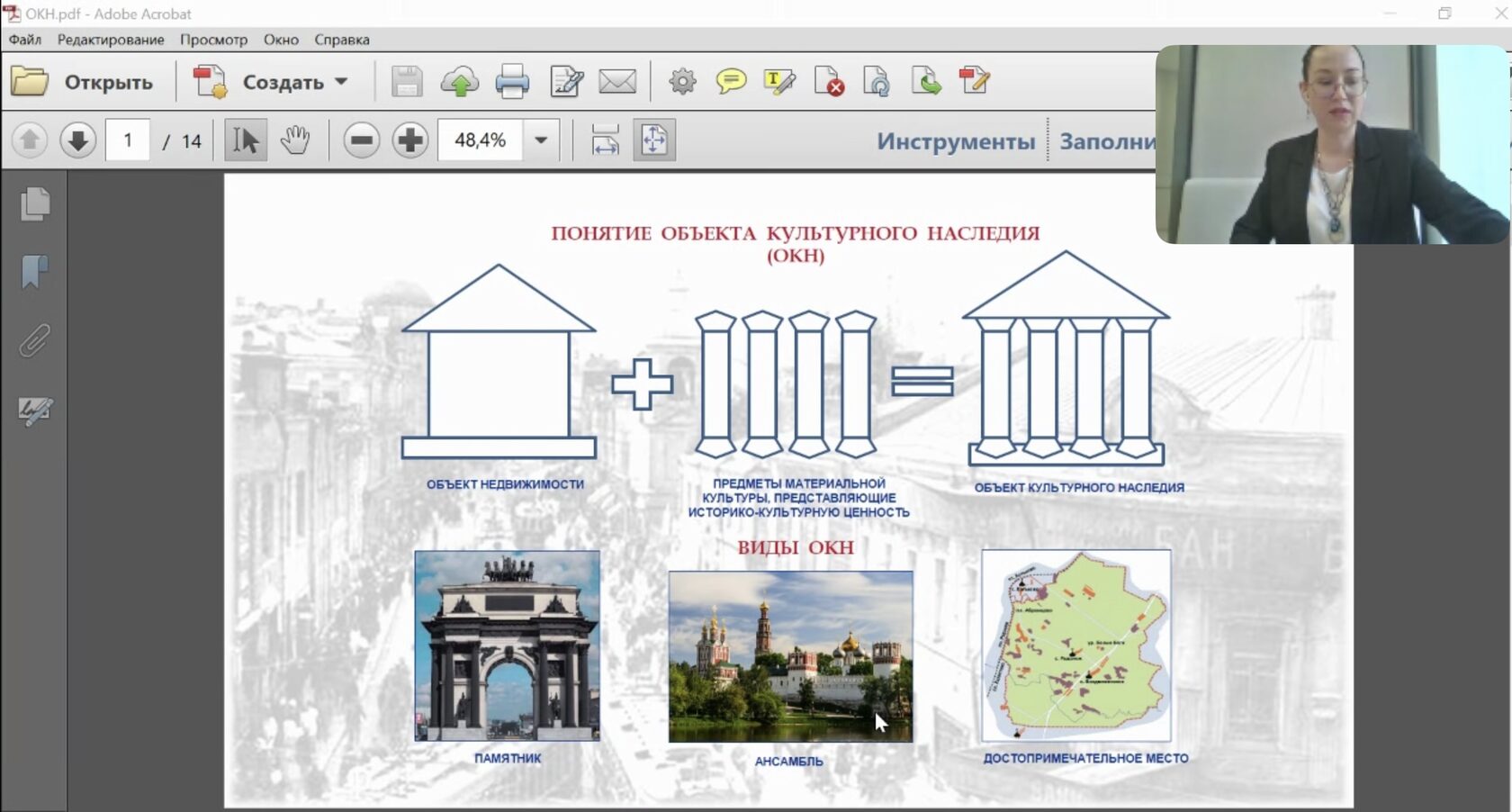The height and width of the screenshot is (812, 1512).
Task: Open the Файл menu
Action: [25, 40]
